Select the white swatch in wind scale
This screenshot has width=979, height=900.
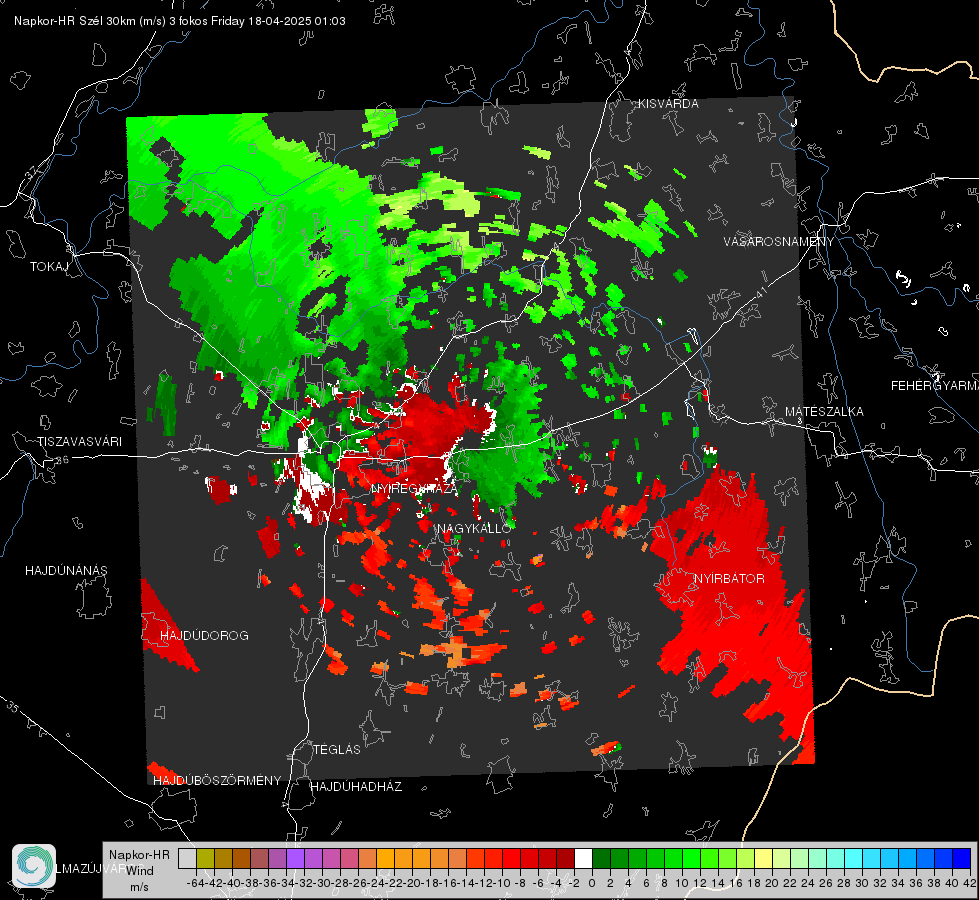583,858
